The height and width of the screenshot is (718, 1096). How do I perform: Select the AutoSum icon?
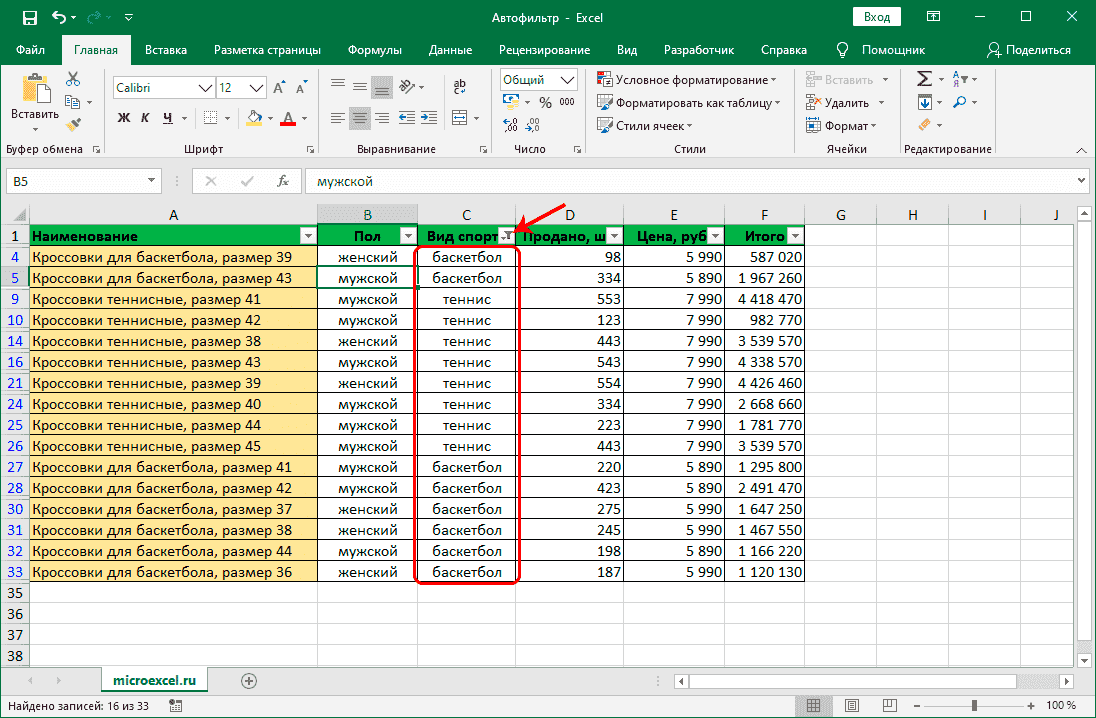[x=924, y=78]
